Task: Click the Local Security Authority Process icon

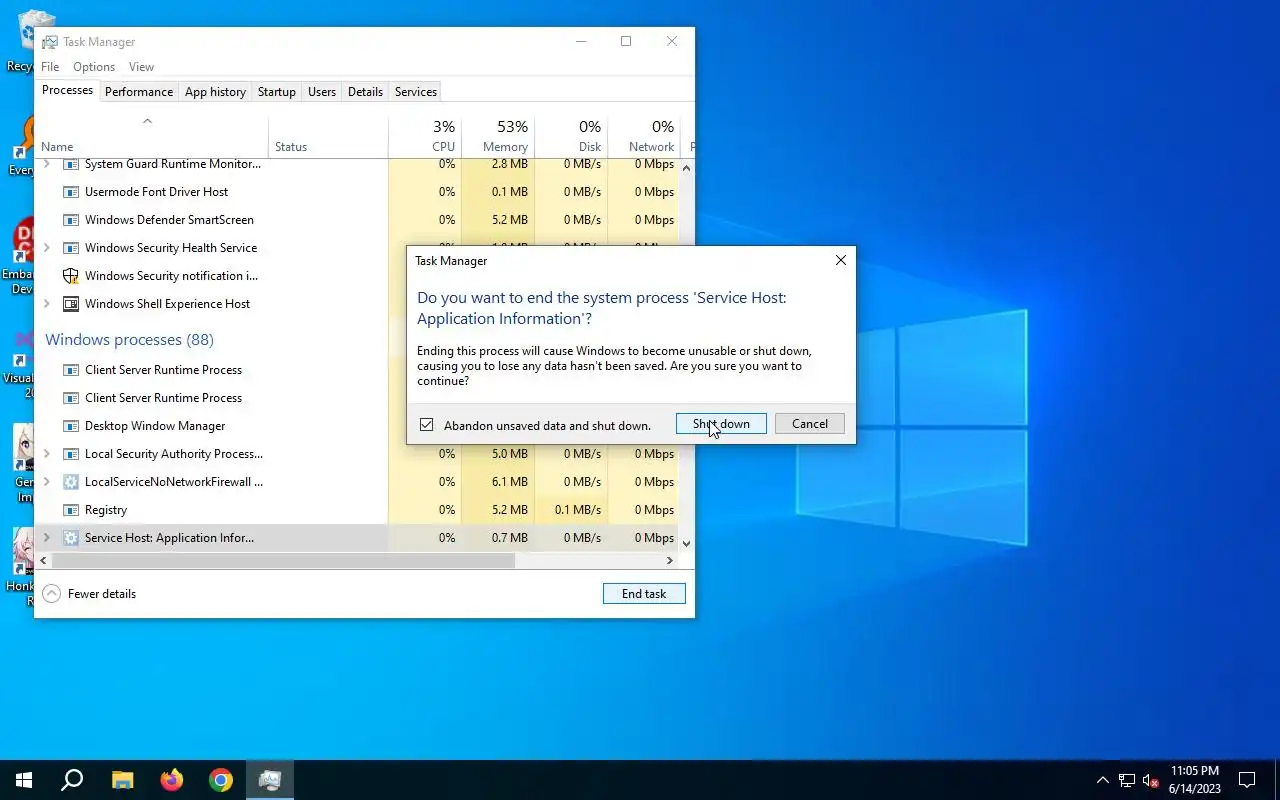Action: pyautogui.click(x=71, y=454)
